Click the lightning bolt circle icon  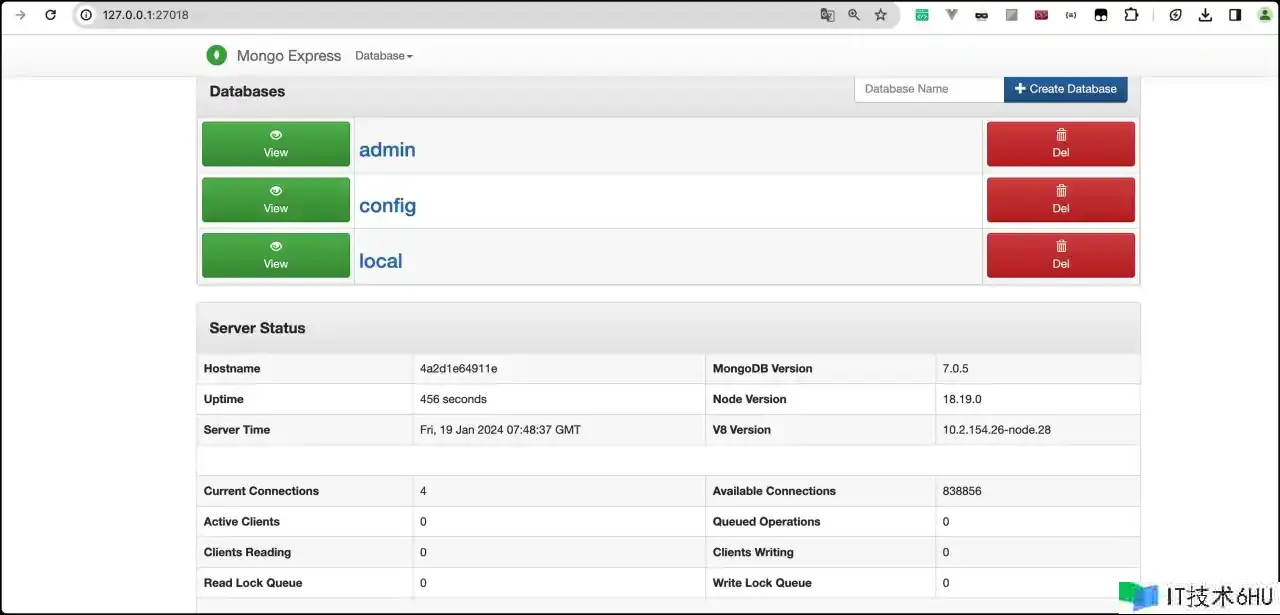tap(1177, 15)
